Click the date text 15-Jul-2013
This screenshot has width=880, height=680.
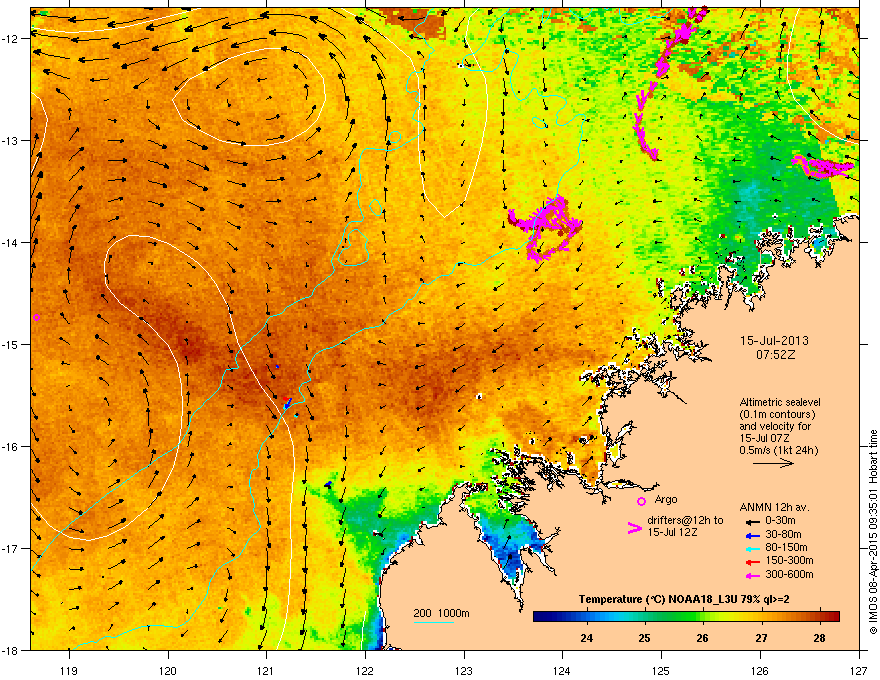774,341
